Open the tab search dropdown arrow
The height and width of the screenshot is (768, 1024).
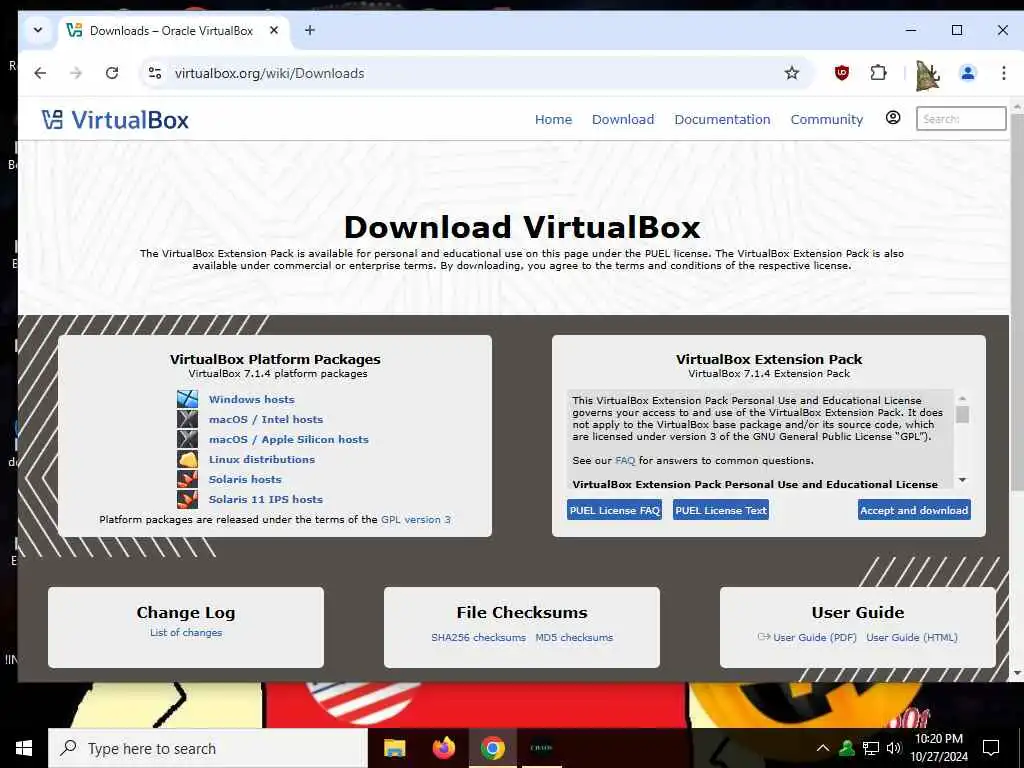[x=38, y=30]
